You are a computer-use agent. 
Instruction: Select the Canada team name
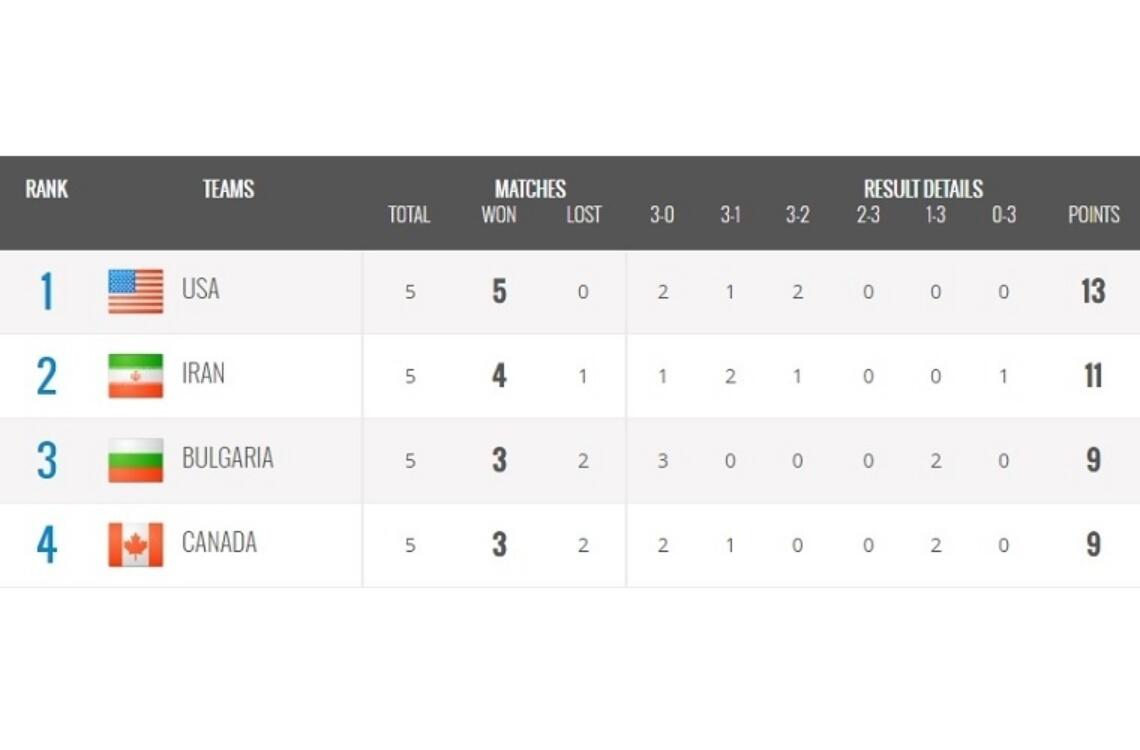(219, 543)
